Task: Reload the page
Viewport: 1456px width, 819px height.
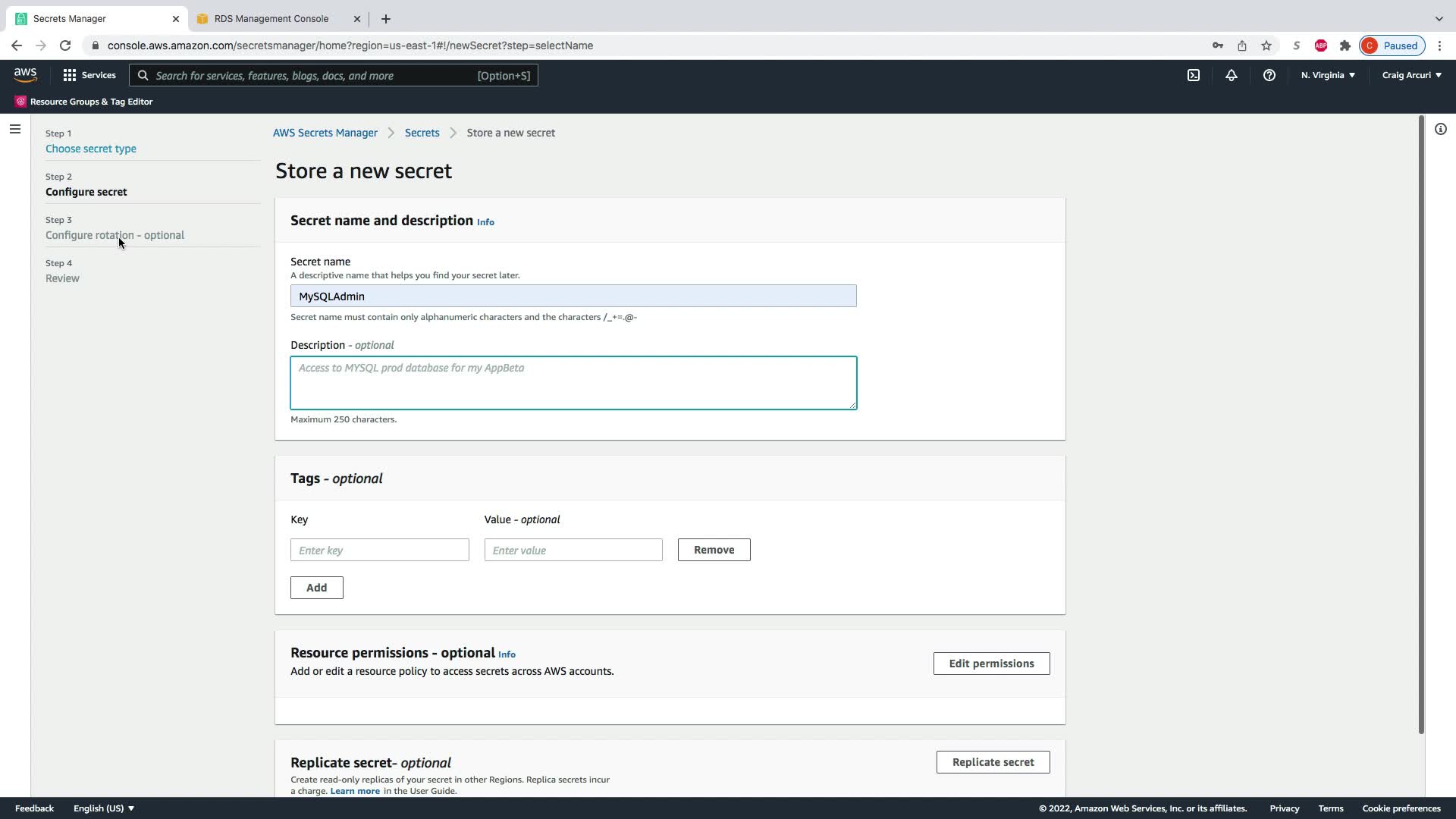Action: (65, 45)
